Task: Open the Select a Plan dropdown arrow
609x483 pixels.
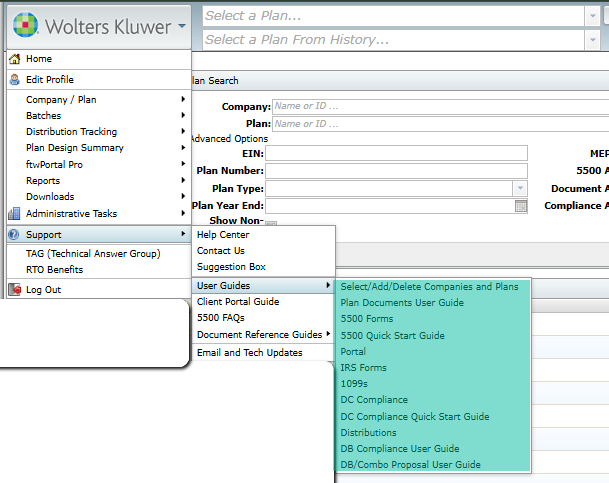Action: click(x=592, y=16)
